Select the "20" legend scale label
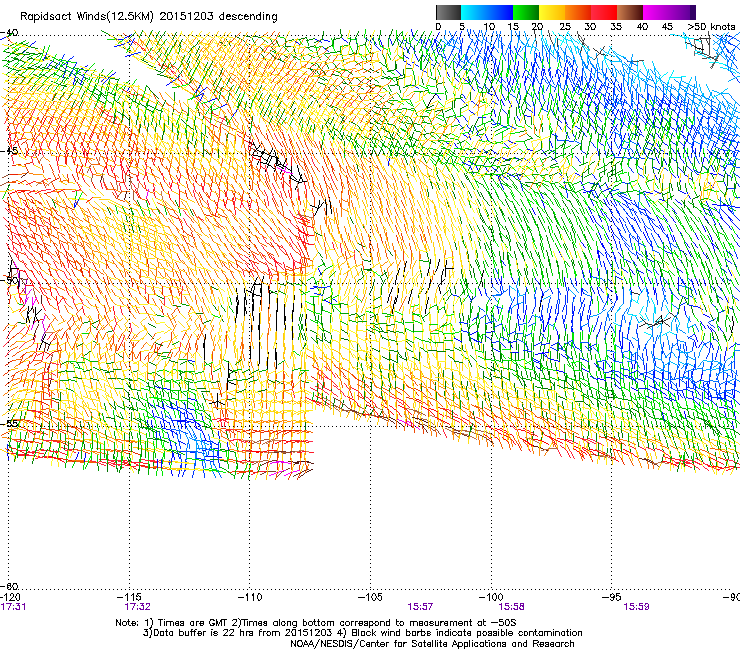Screen dimensions: 740x650 538,27
